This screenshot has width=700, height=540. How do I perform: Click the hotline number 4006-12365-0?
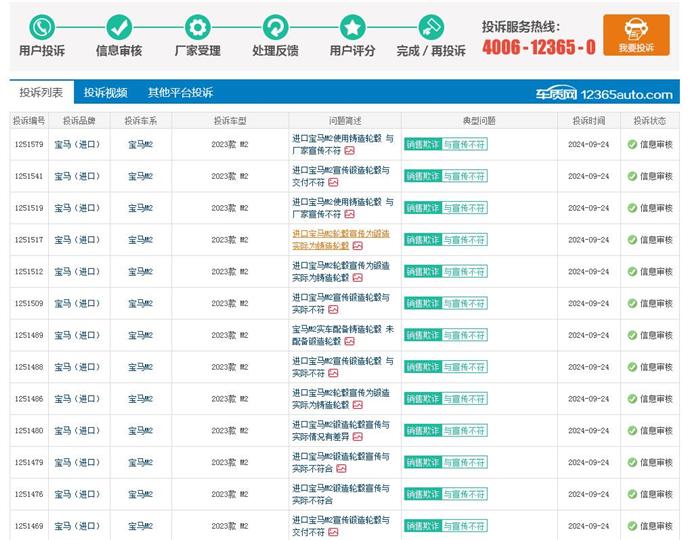[x=539, y=47]
